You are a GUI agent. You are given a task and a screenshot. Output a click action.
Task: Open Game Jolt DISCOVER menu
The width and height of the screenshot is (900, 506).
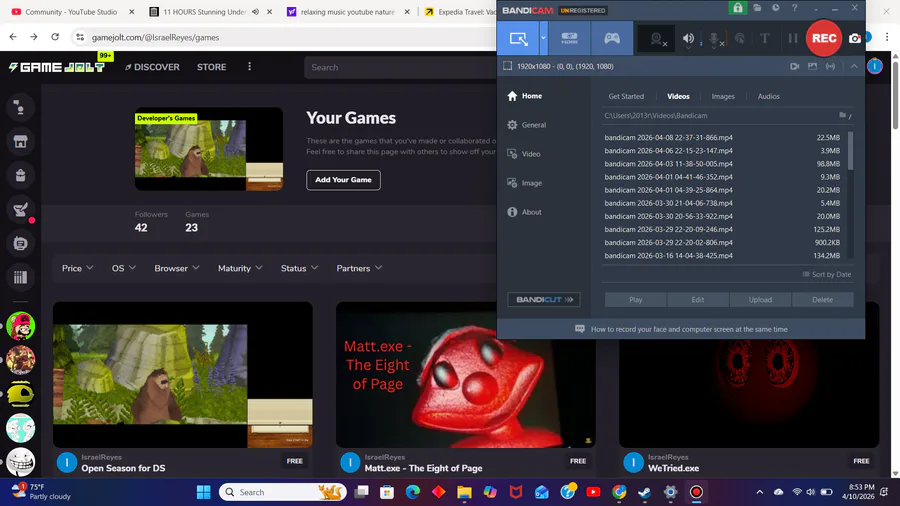pyautogui.click(x=152, y=67)
